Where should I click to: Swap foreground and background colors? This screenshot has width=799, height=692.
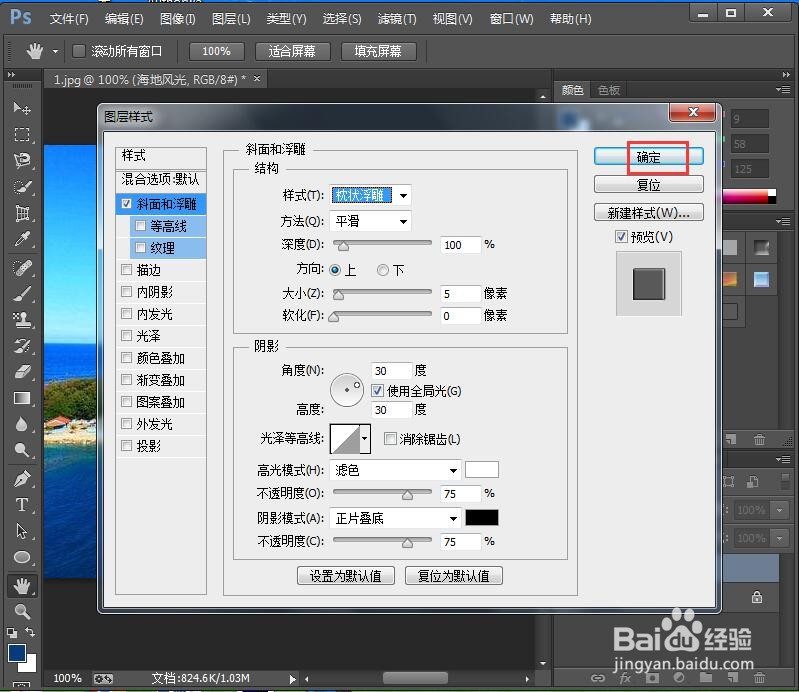[x=30, y=632]
